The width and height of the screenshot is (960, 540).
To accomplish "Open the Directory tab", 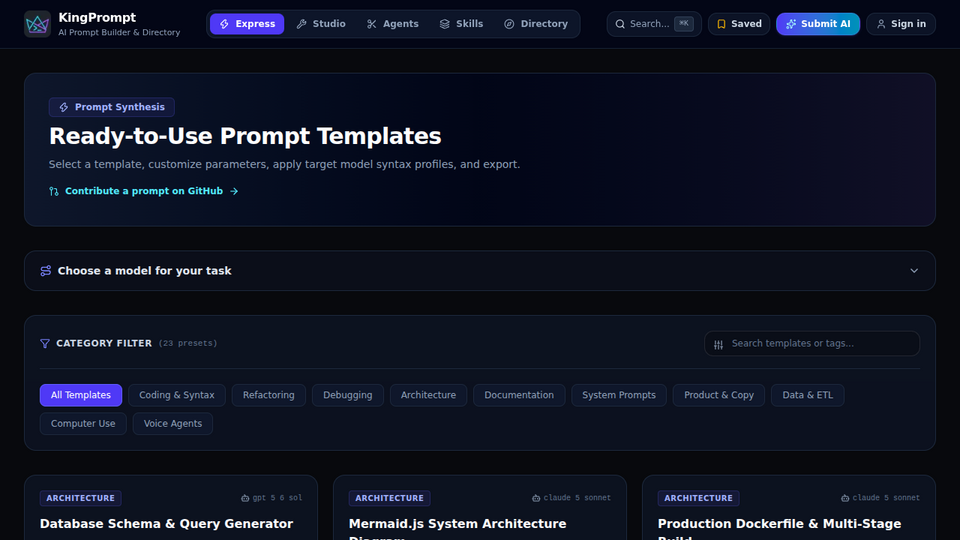I will (536, 24).
